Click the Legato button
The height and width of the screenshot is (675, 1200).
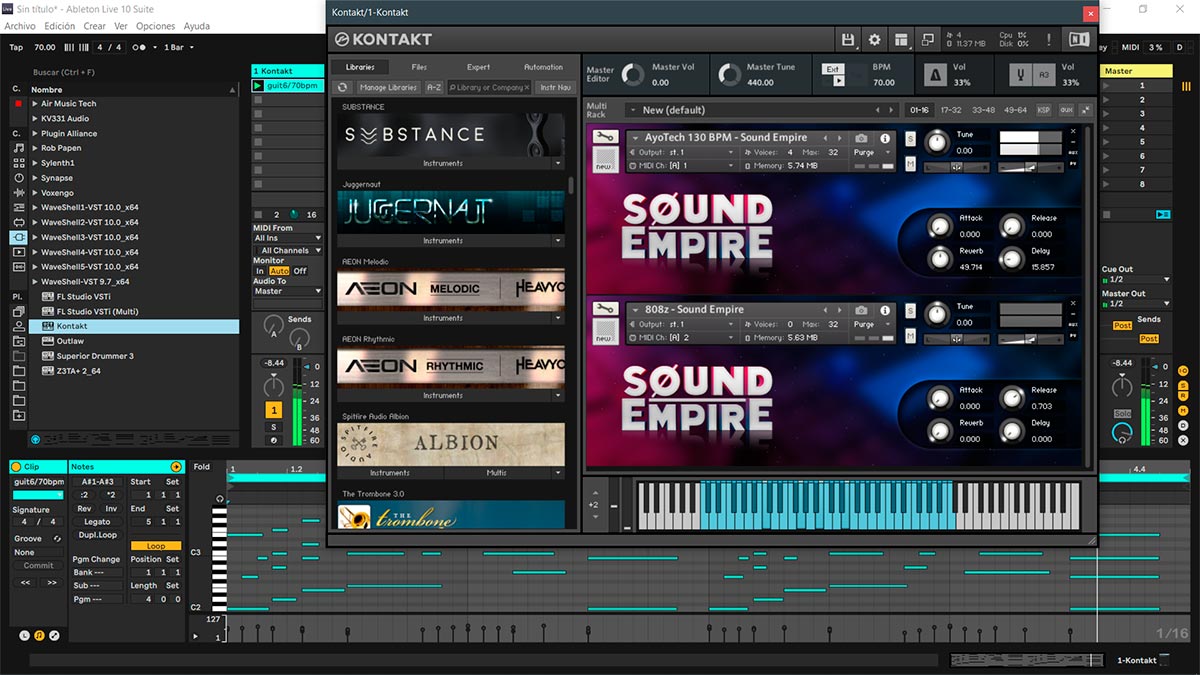pyautogui.click(x=97, y=522)
